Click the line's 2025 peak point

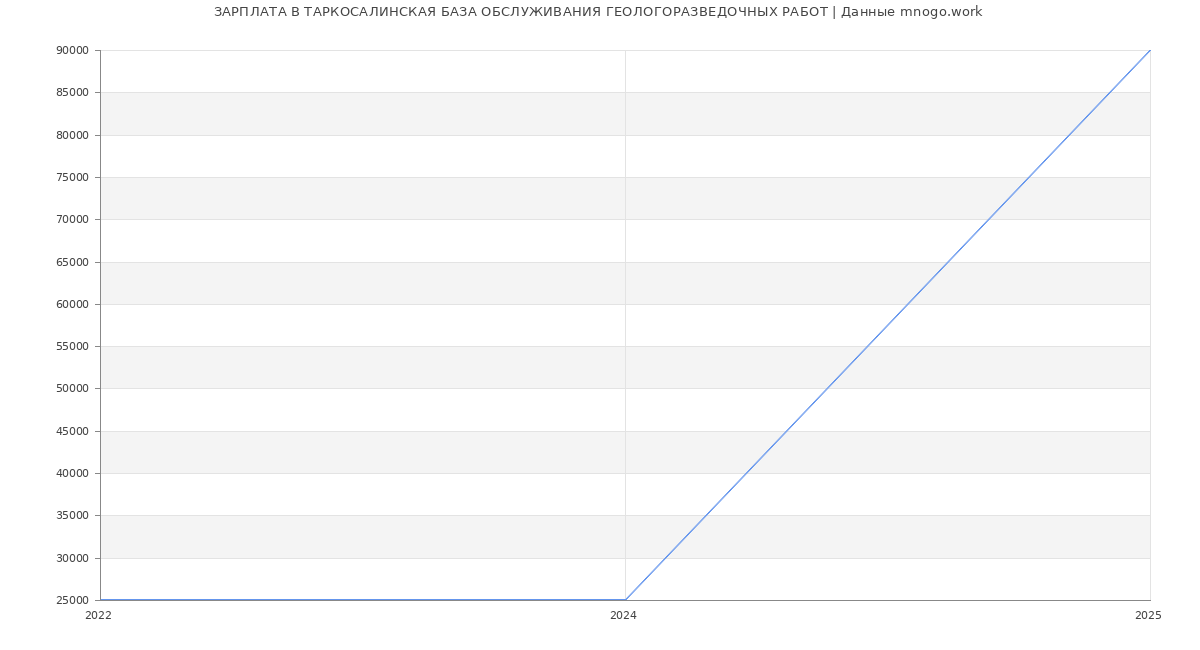[1150, 50]
